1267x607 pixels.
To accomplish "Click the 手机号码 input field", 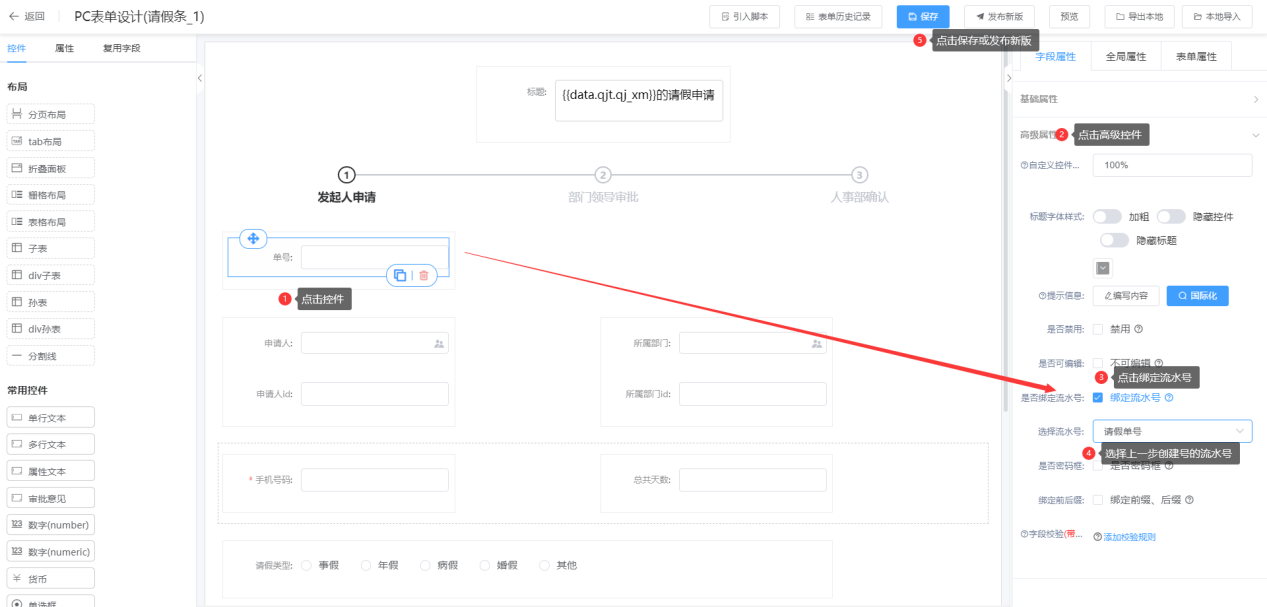I will point(374,480).
